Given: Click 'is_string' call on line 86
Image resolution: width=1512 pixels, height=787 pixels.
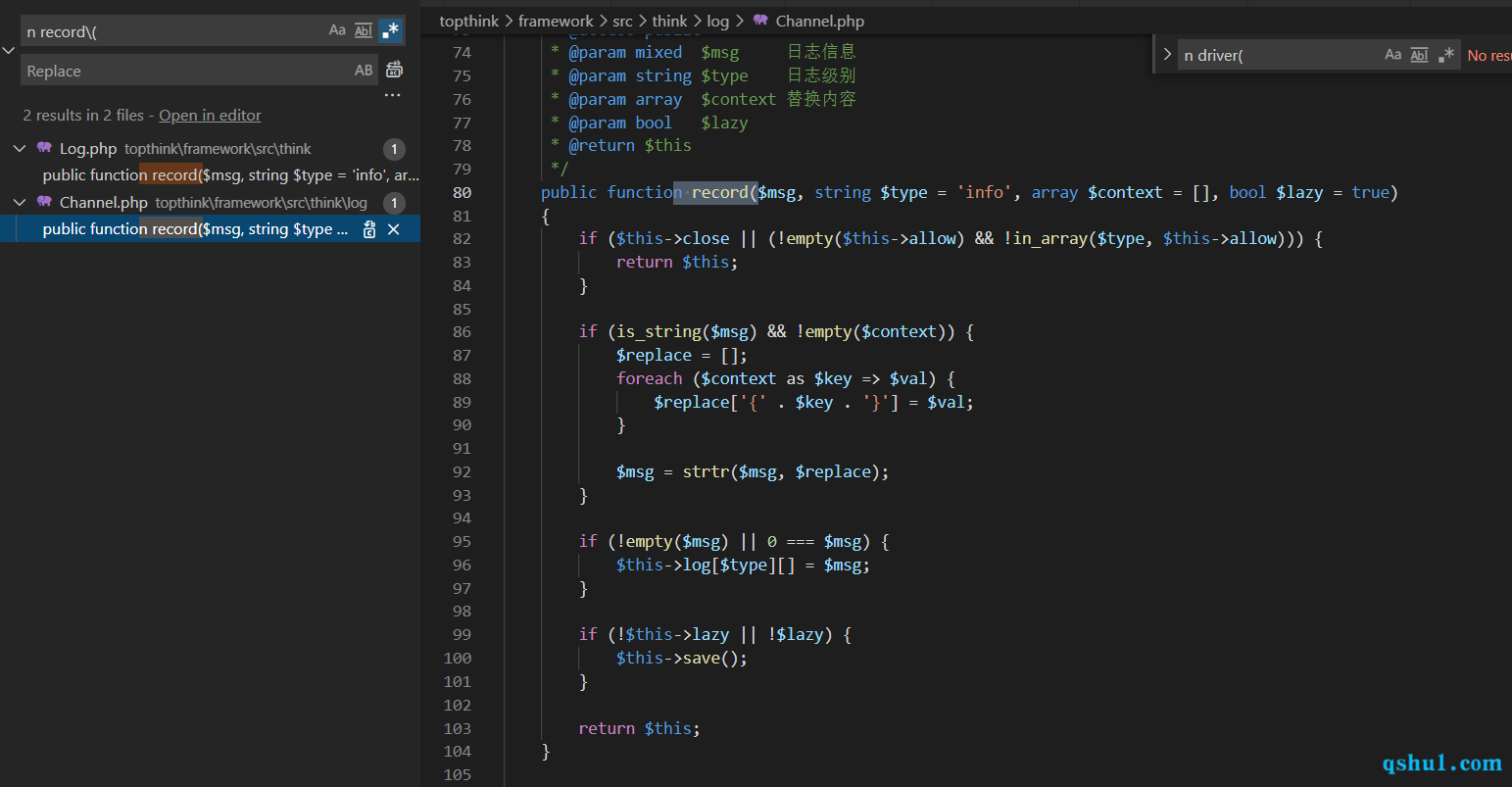Looking at the screenshot, I should pyautogui.click(x=658, y=331).
